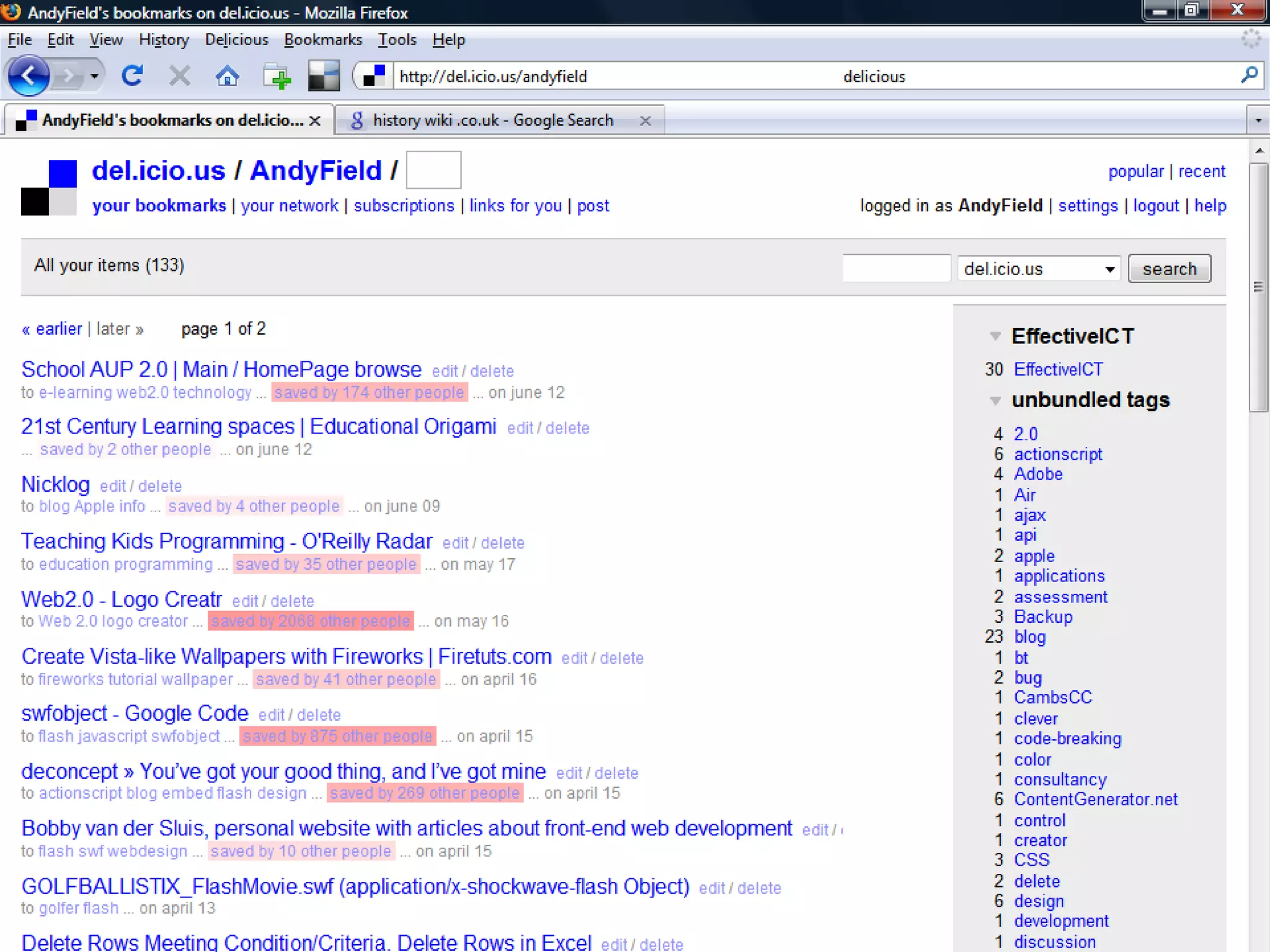Click the Delicious bookmarks checkered toolbar icon
The image size is (1270, 952).
[x=323, y=76]
